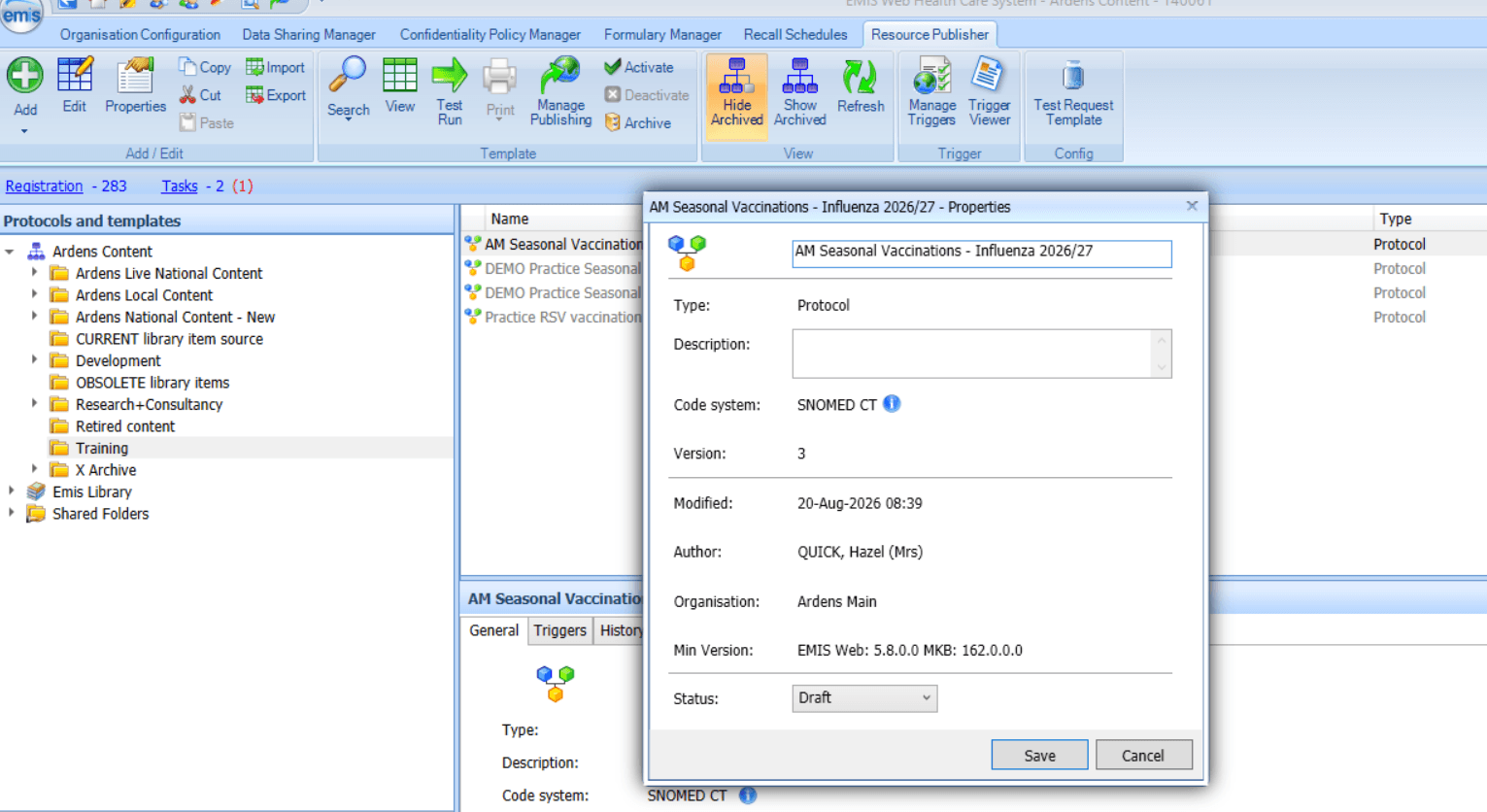The height and width of the screenshot is (812, 1487).
Task: Select the General tab in details pane
Action: (493, 630)
